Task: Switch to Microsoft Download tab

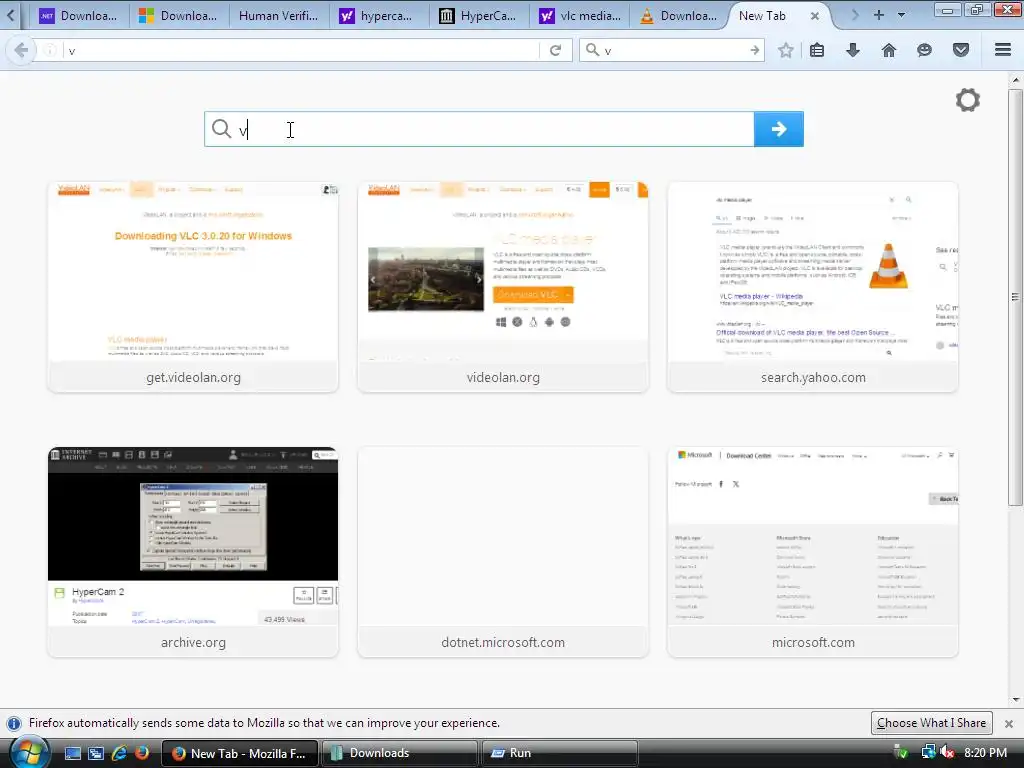Action: tap(179, 16)
